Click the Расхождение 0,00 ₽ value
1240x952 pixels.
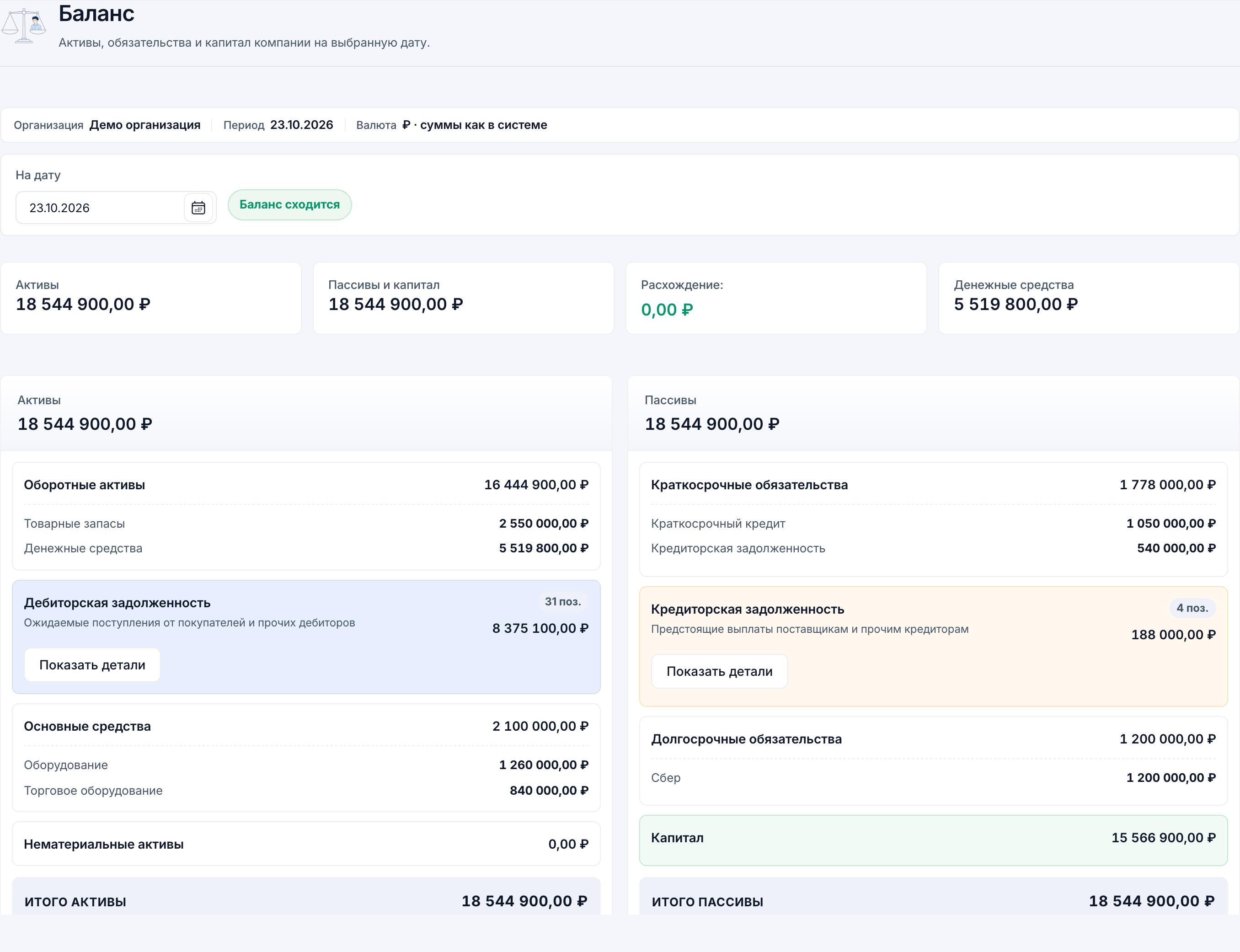point(667,310)
